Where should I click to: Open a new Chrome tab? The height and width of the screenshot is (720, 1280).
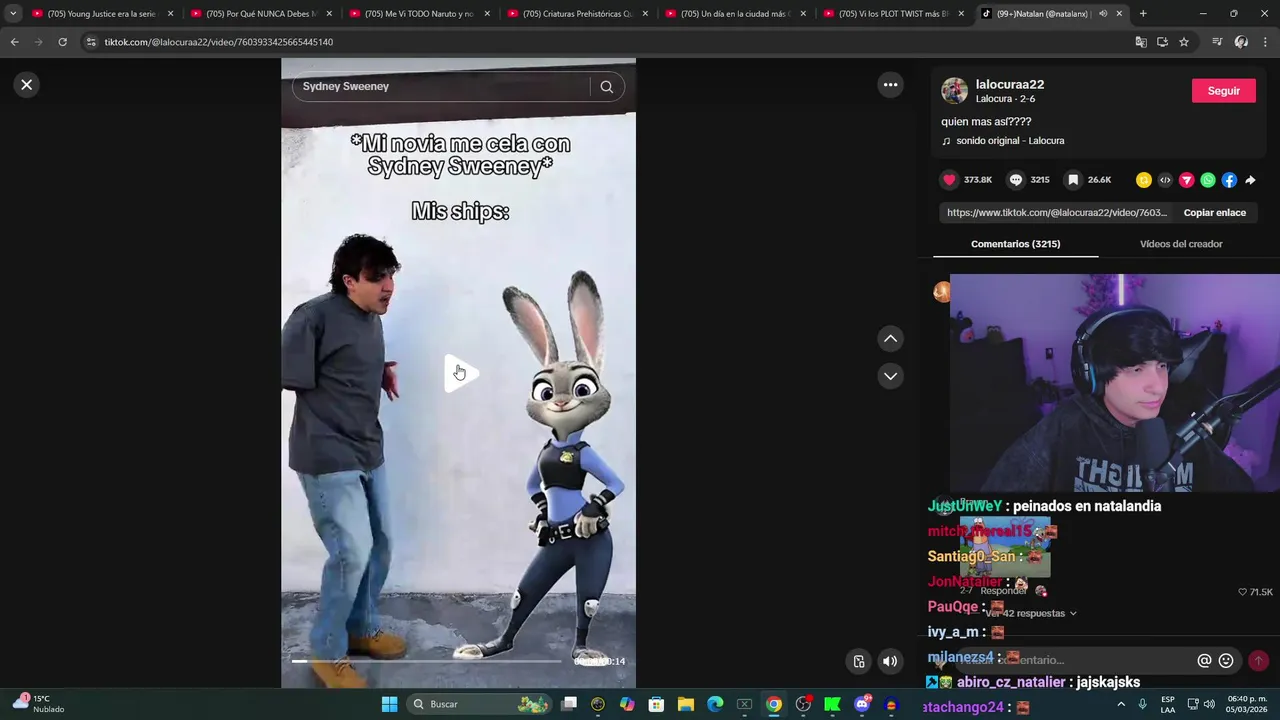point(1143,14)
